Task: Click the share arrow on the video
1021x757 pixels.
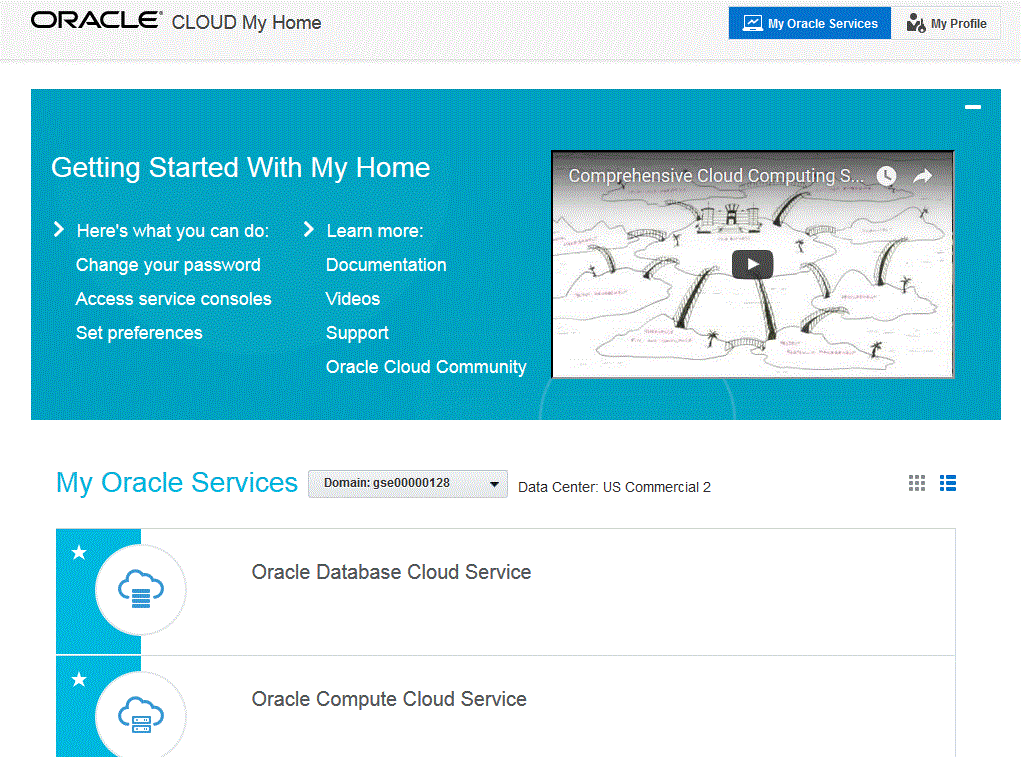Action: [921, 174]
